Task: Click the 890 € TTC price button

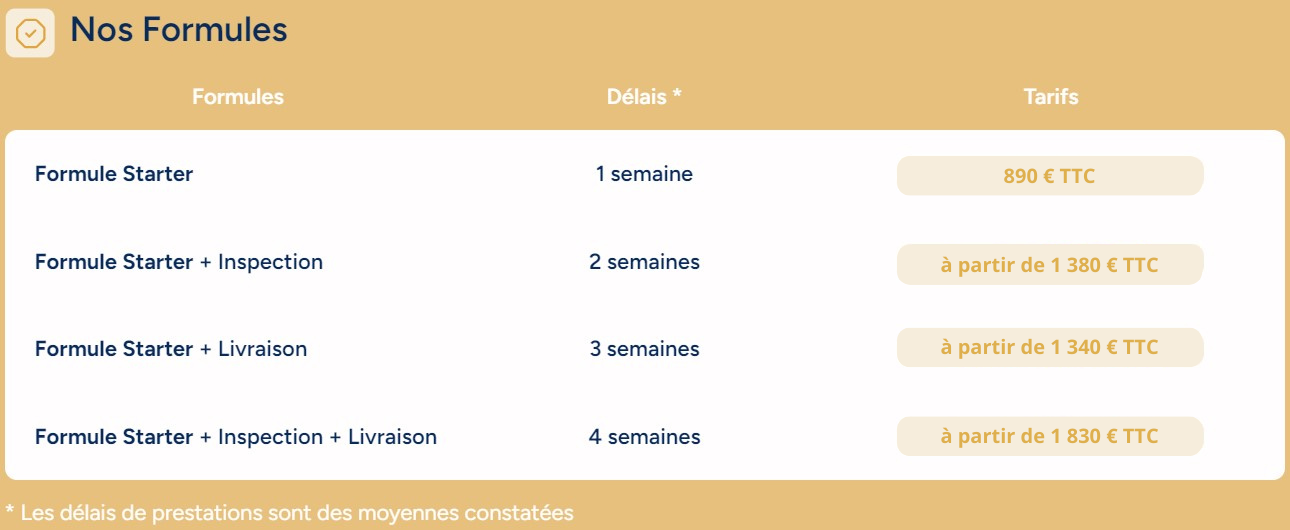Action: point(1050,176)
